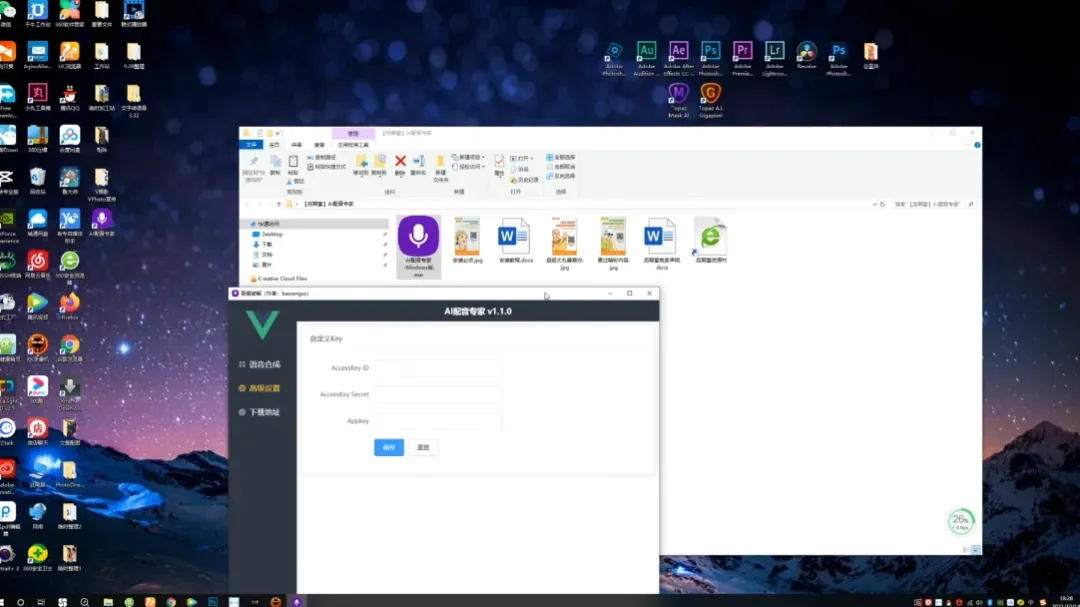Open the recycle bin desktop icon
1080x607 pixels.
pos(37,181)
